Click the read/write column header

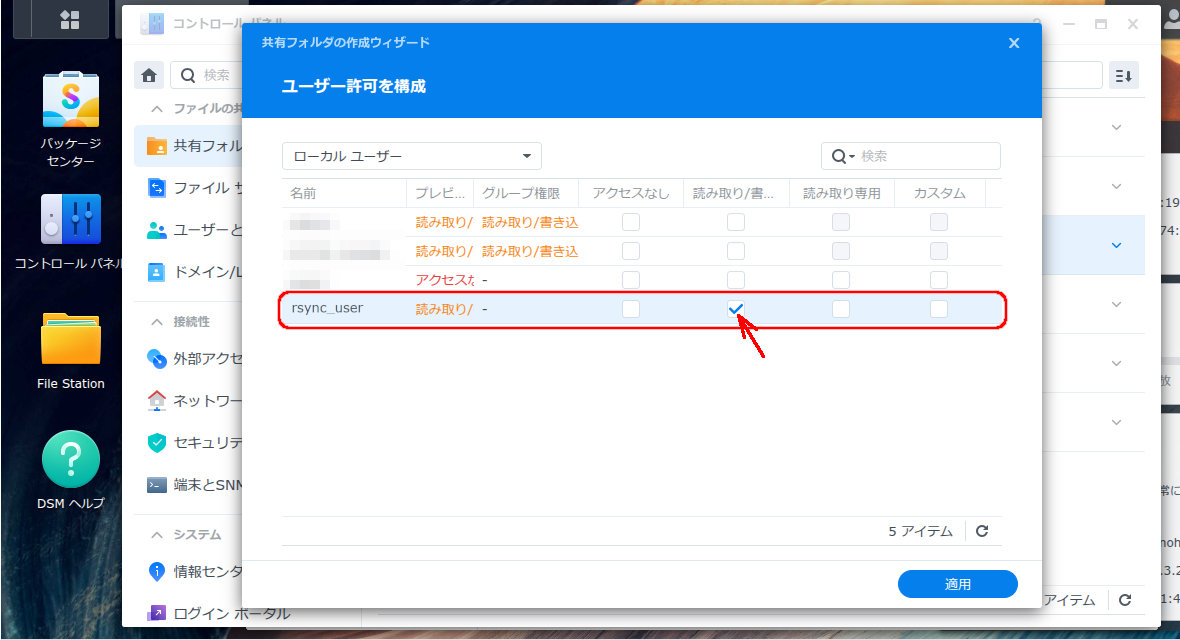point(735,194)
